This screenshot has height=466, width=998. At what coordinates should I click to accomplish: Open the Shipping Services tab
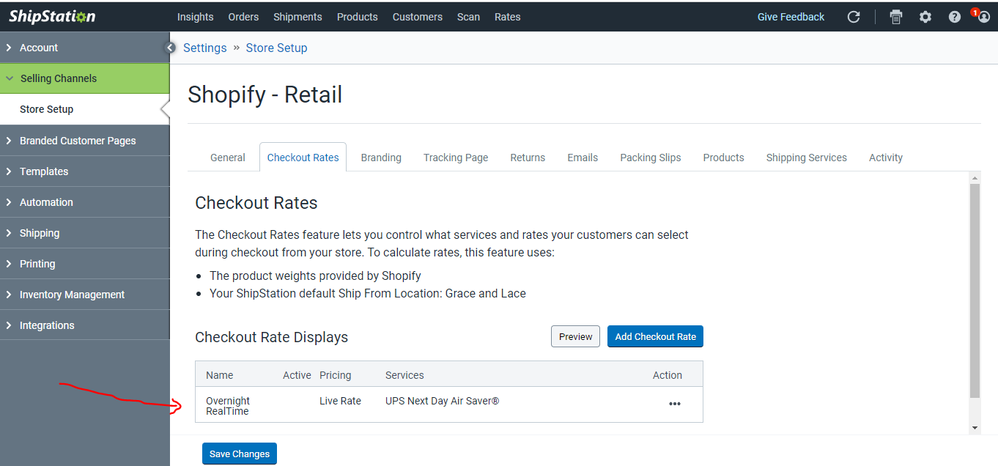[x=806, y=158]
